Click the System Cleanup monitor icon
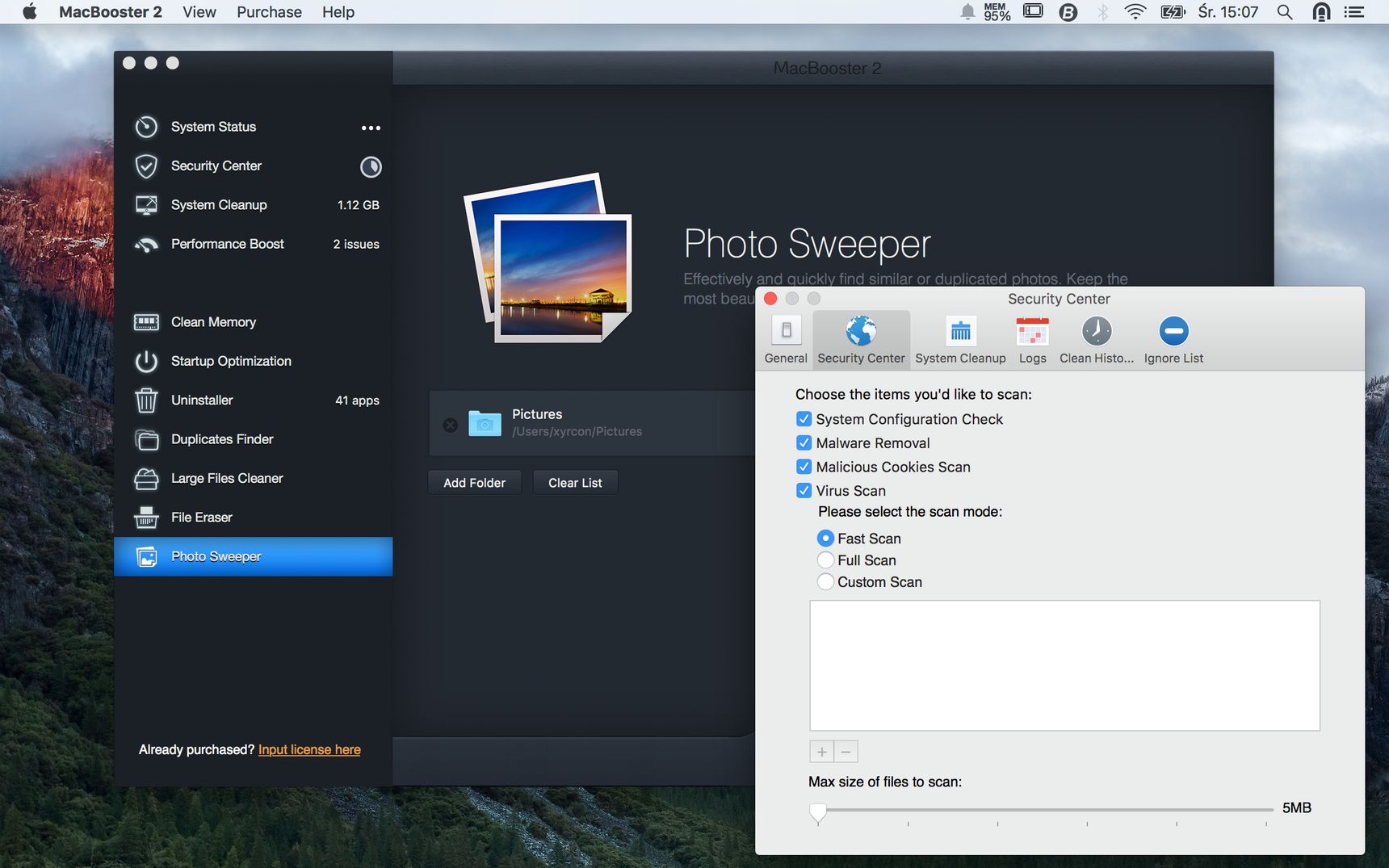1389x868 pixels. (146, 205)
